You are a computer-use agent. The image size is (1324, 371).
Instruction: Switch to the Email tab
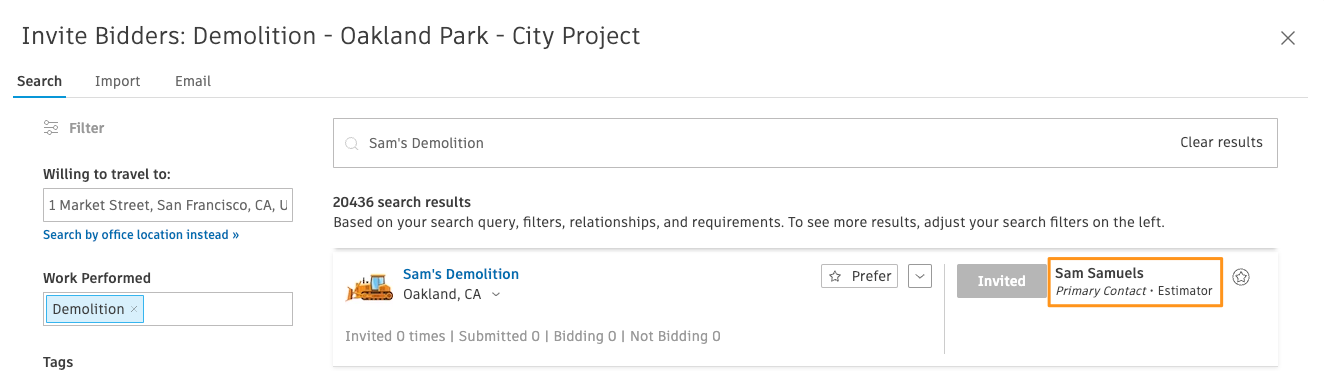click(193, 81)
